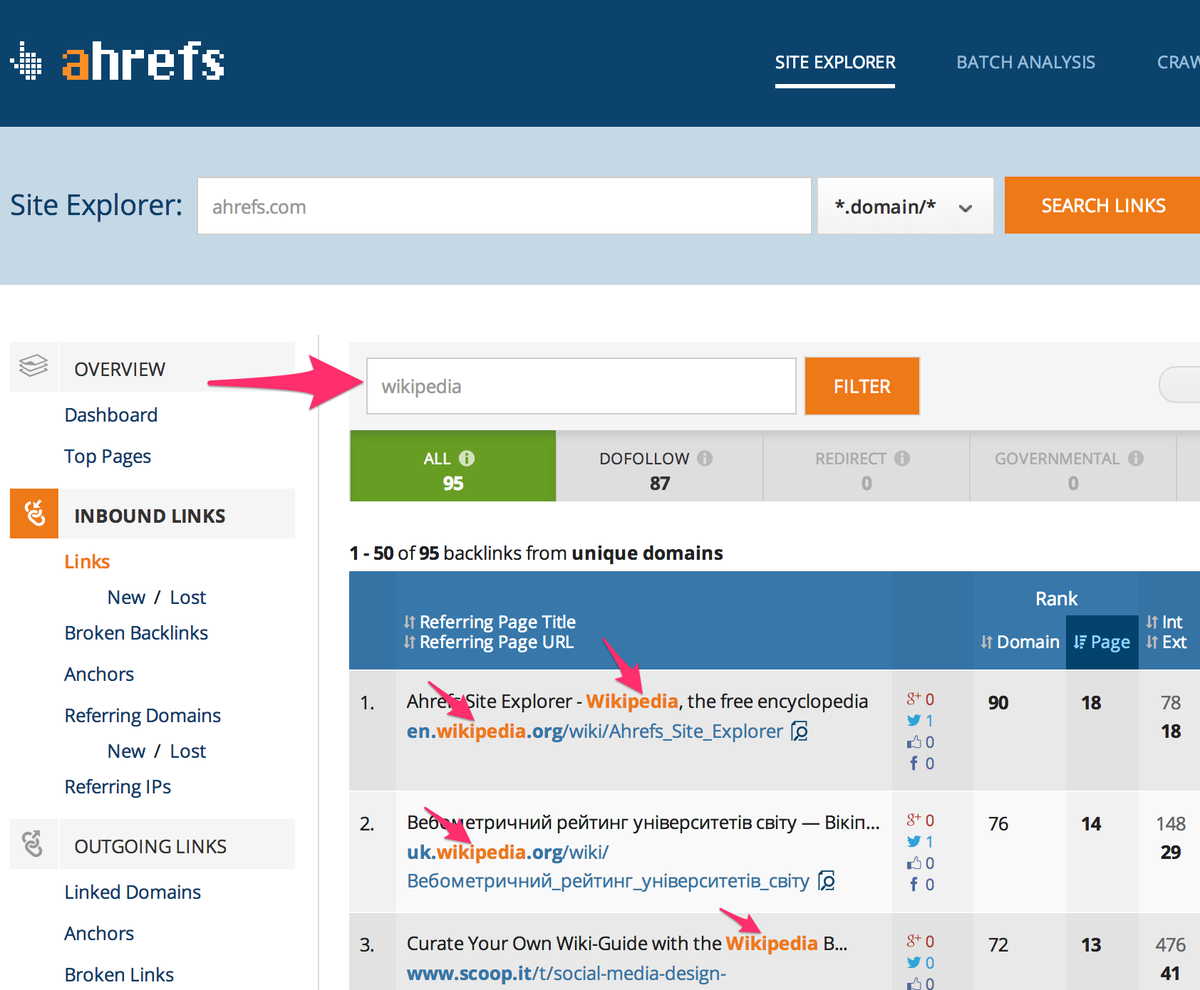
Task: Click info icon next to DOFOLLOW
Action: [704, 458]
